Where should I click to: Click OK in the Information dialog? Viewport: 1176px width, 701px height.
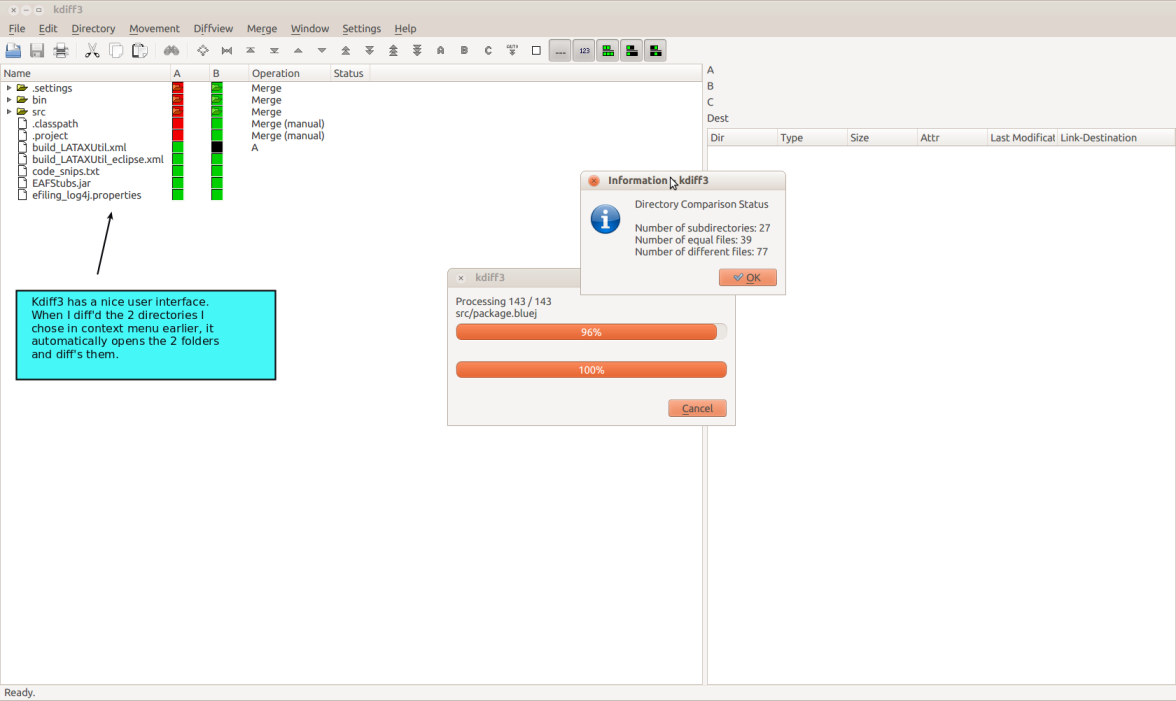(748, 277)
